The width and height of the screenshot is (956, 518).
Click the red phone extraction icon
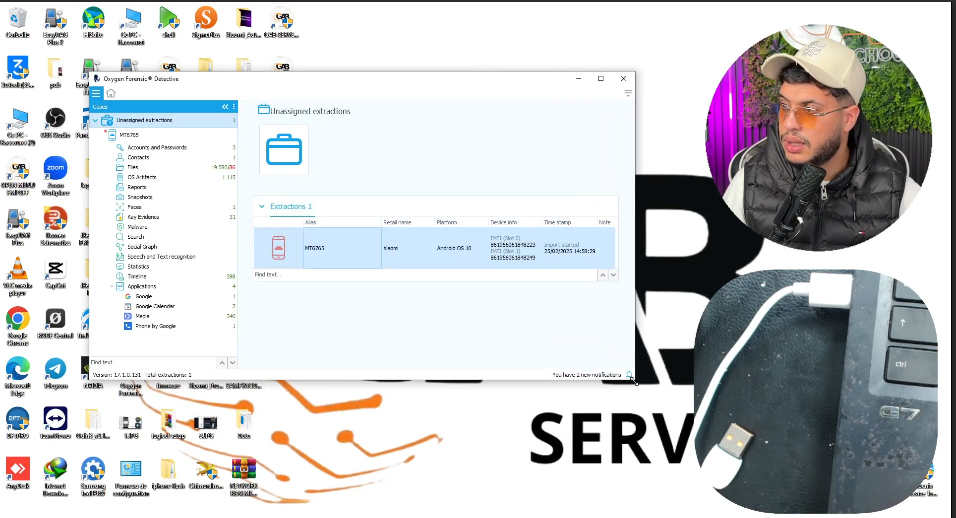(x=278, y=248)
